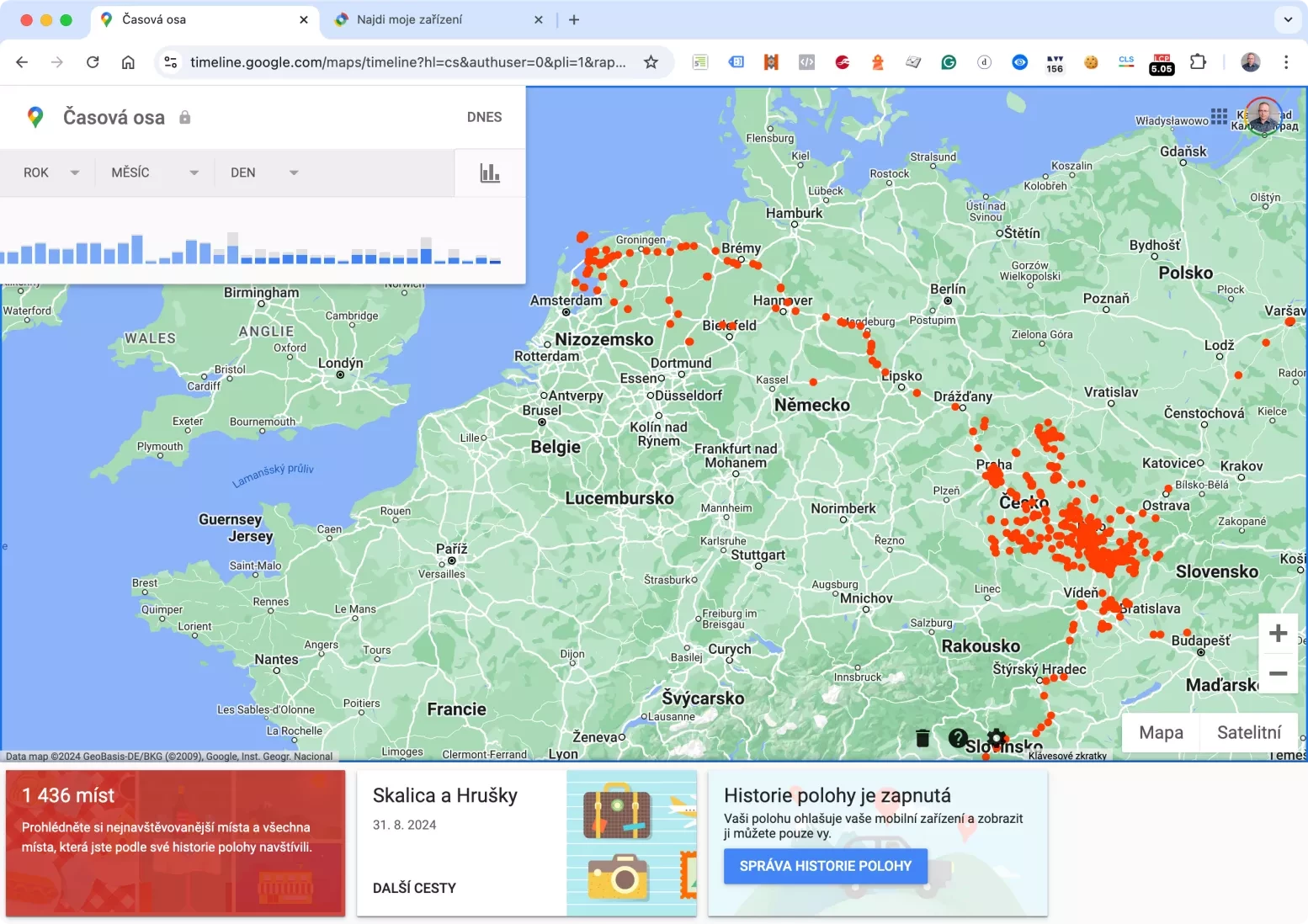Screen dimensions: 1308x924
Task: Open the CLS extension icon
Action: pyautogui.click(x=1126, y=62)
